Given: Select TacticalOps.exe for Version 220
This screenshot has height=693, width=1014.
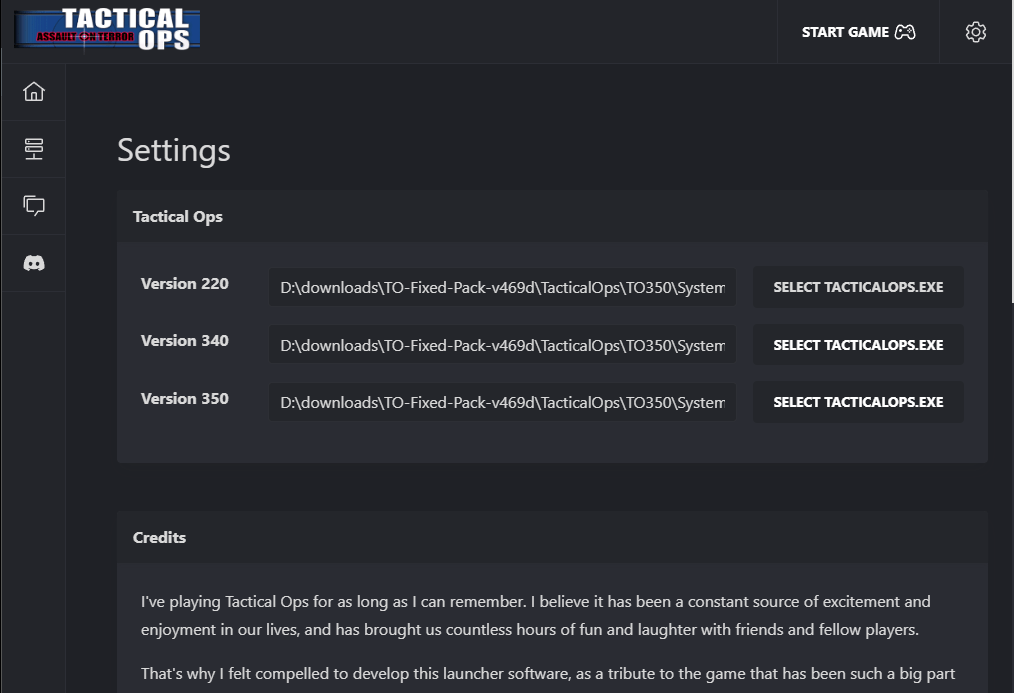Looking at the screenshot, I should point(858,288).
